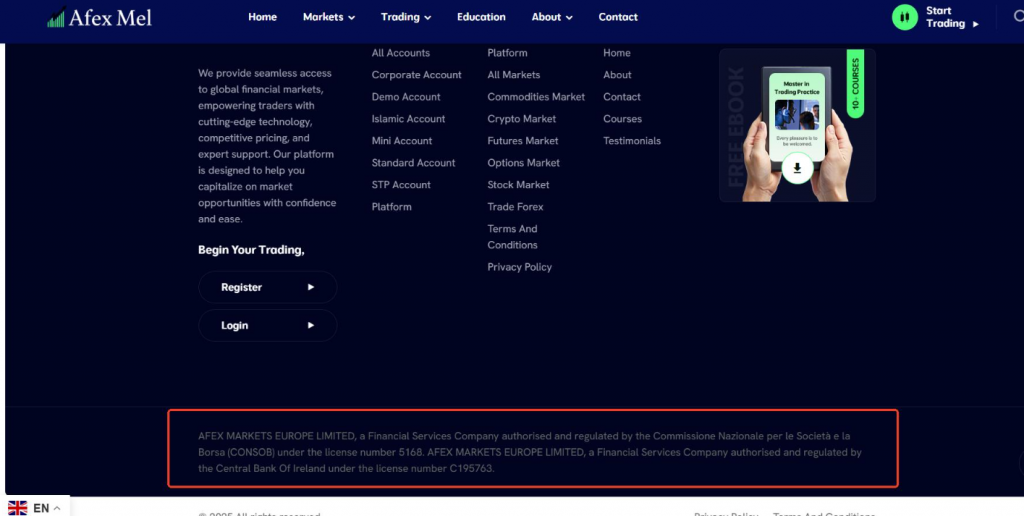Image resolution: width=1024 pixels, height=516 pixels.
Task: Open the Testimonials footer link
Action: pos(632,141)
